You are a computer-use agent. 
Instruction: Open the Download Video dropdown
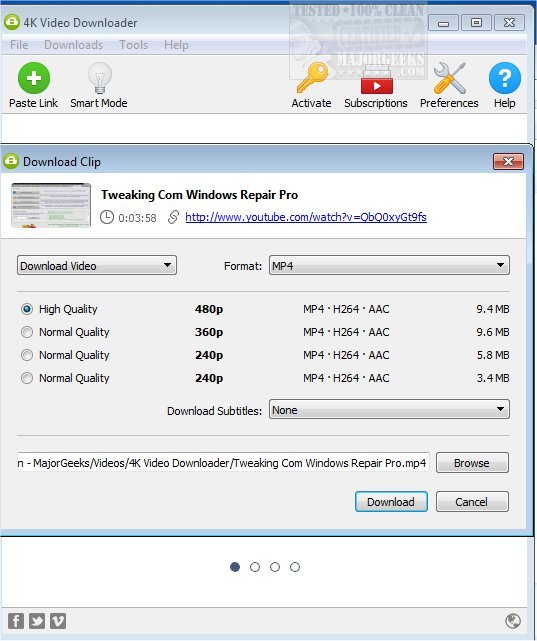97,265
